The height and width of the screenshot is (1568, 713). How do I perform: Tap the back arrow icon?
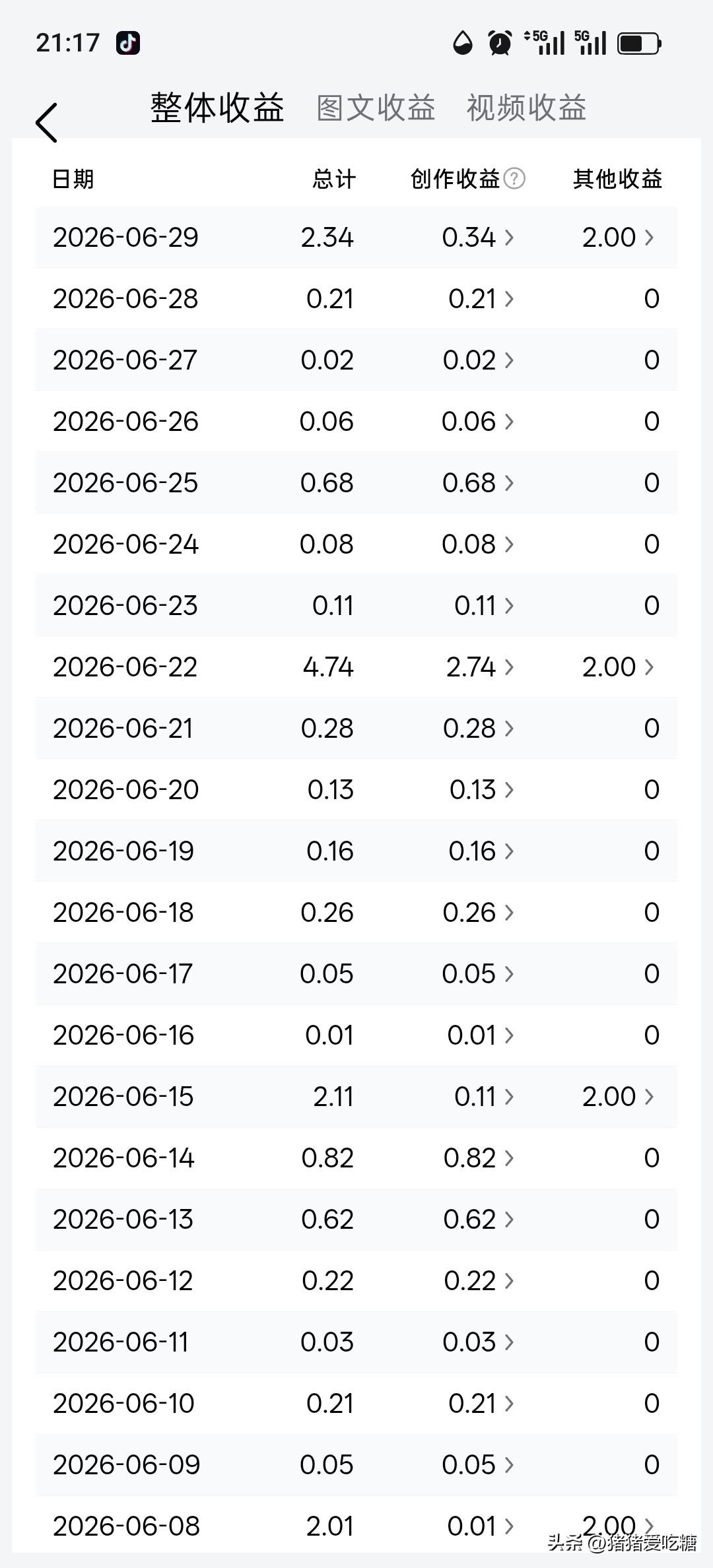coord(47,122)
